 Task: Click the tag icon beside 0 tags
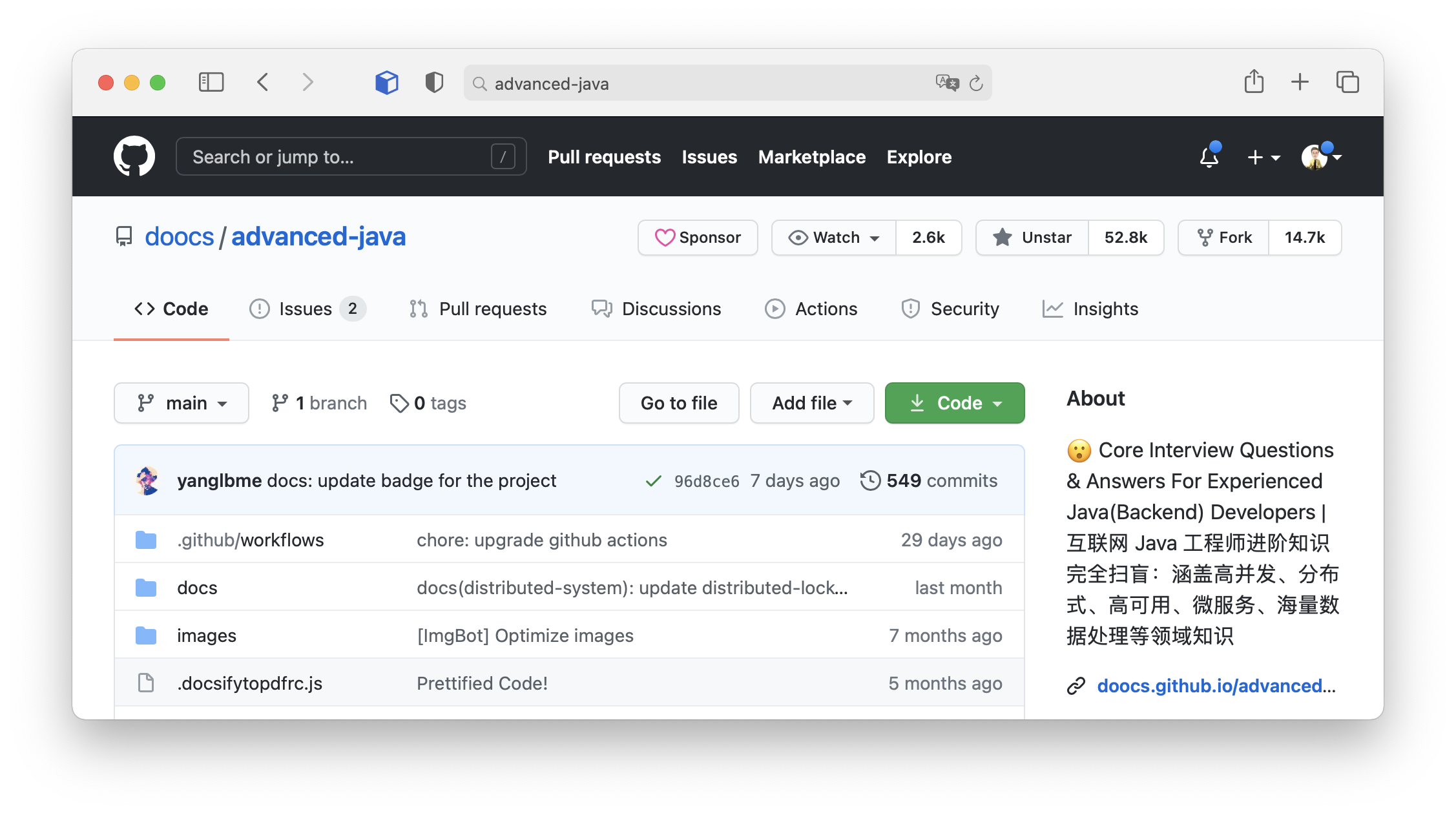[399, 403]
